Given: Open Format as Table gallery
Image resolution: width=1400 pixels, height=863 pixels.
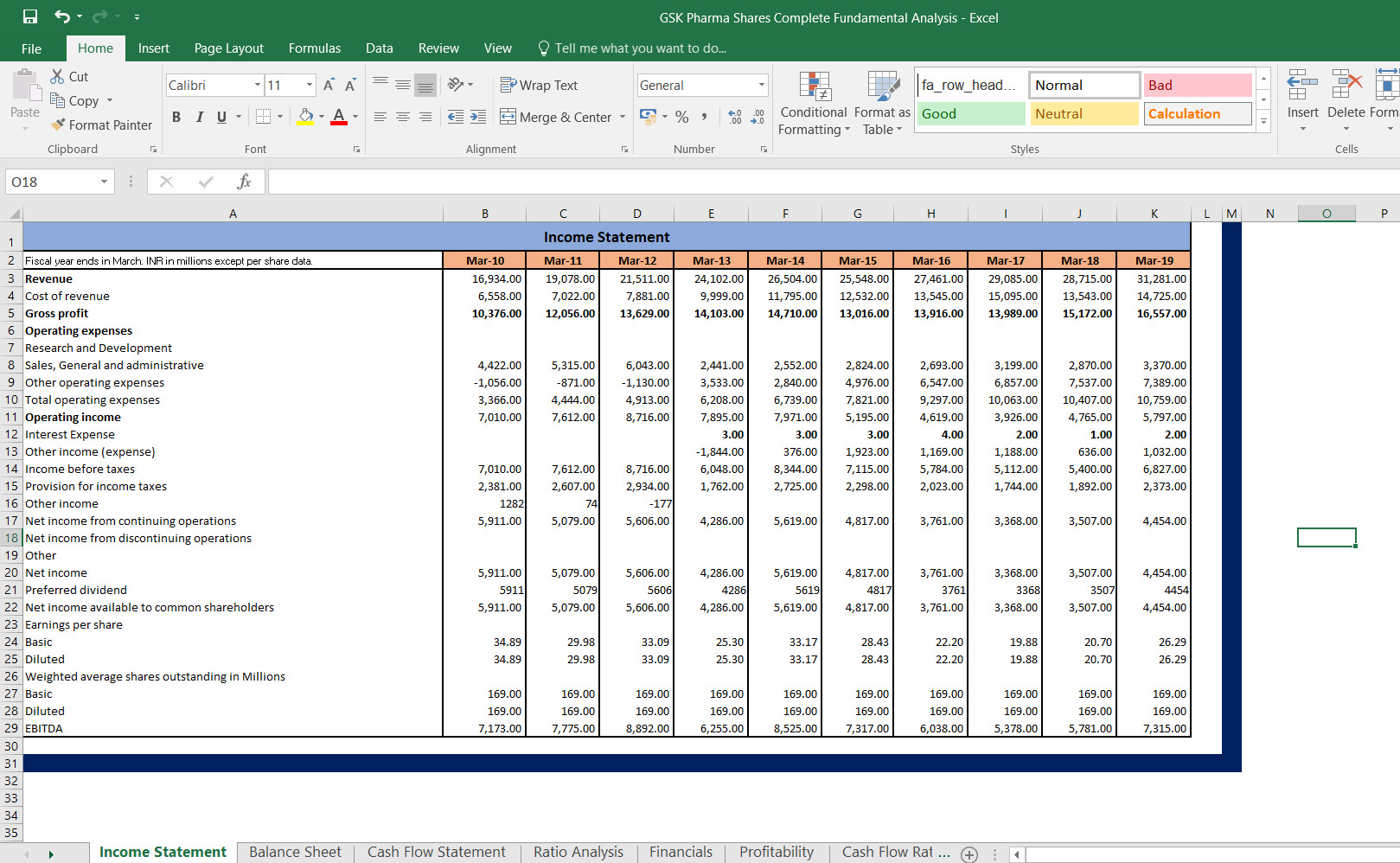Looking at the screenshot, I should click(882, 103).
